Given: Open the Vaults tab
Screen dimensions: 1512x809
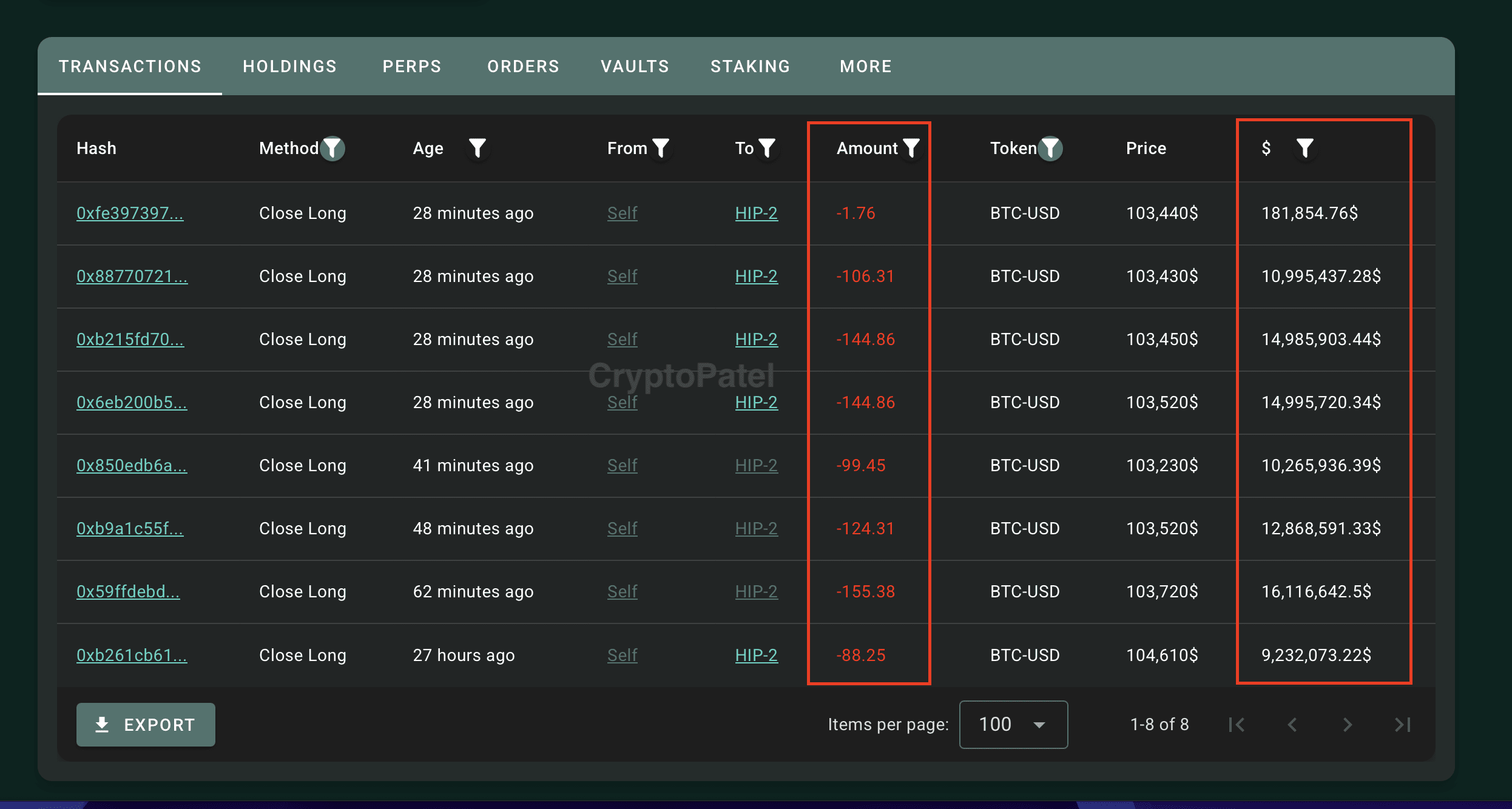Looking at the screenshot, I should click(635, 66).
